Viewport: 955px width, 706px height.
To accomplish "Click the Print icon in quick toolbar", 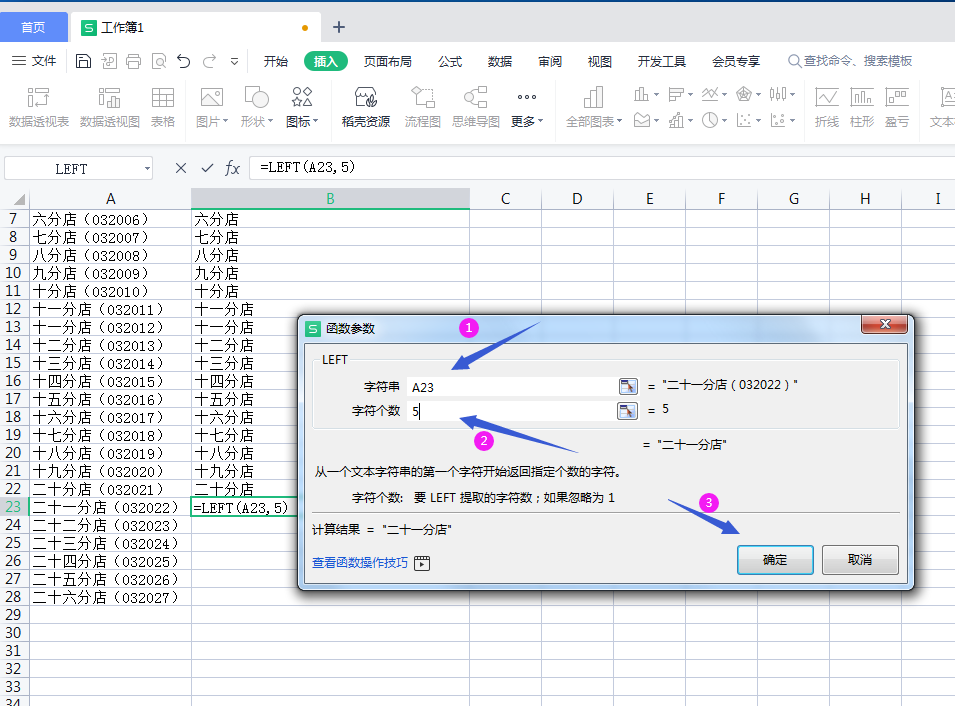I will (x=133, y=61).
